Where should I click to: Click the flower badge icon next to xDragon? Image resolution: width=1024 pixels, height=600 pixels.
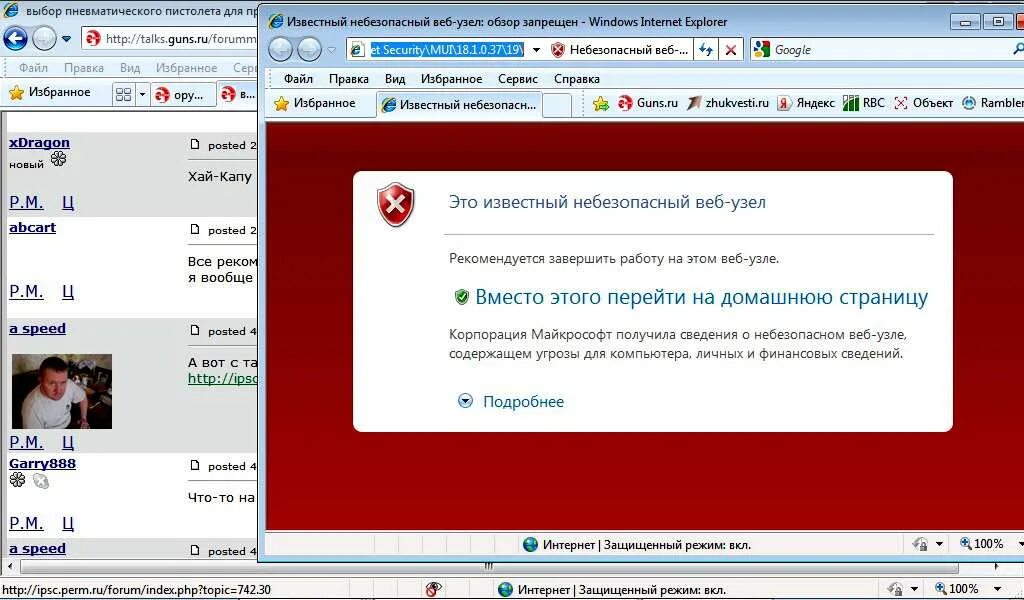[59, 159]
